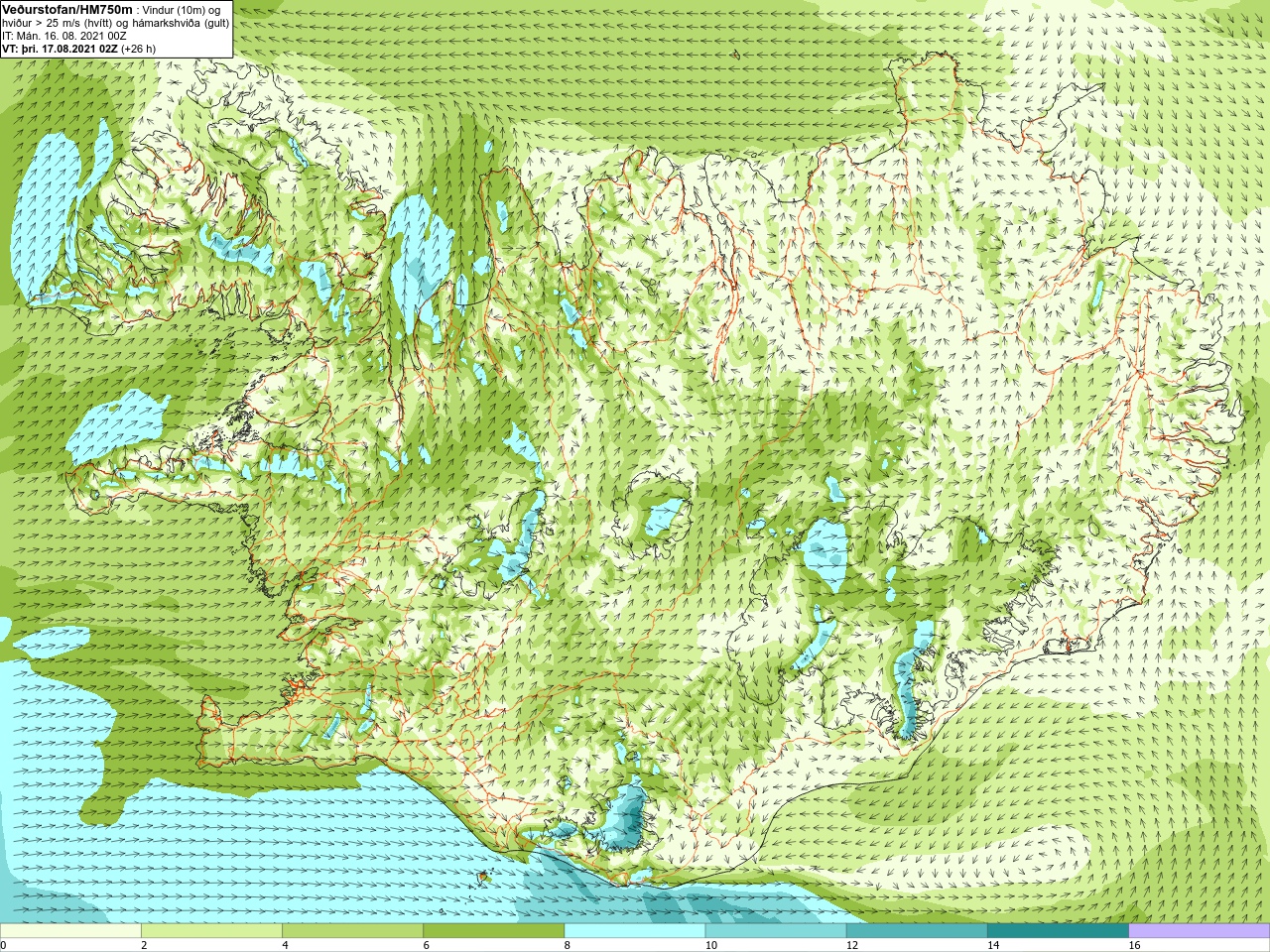Click the color scale label "14"
1270x952 pixels.
tap(992, 945)
